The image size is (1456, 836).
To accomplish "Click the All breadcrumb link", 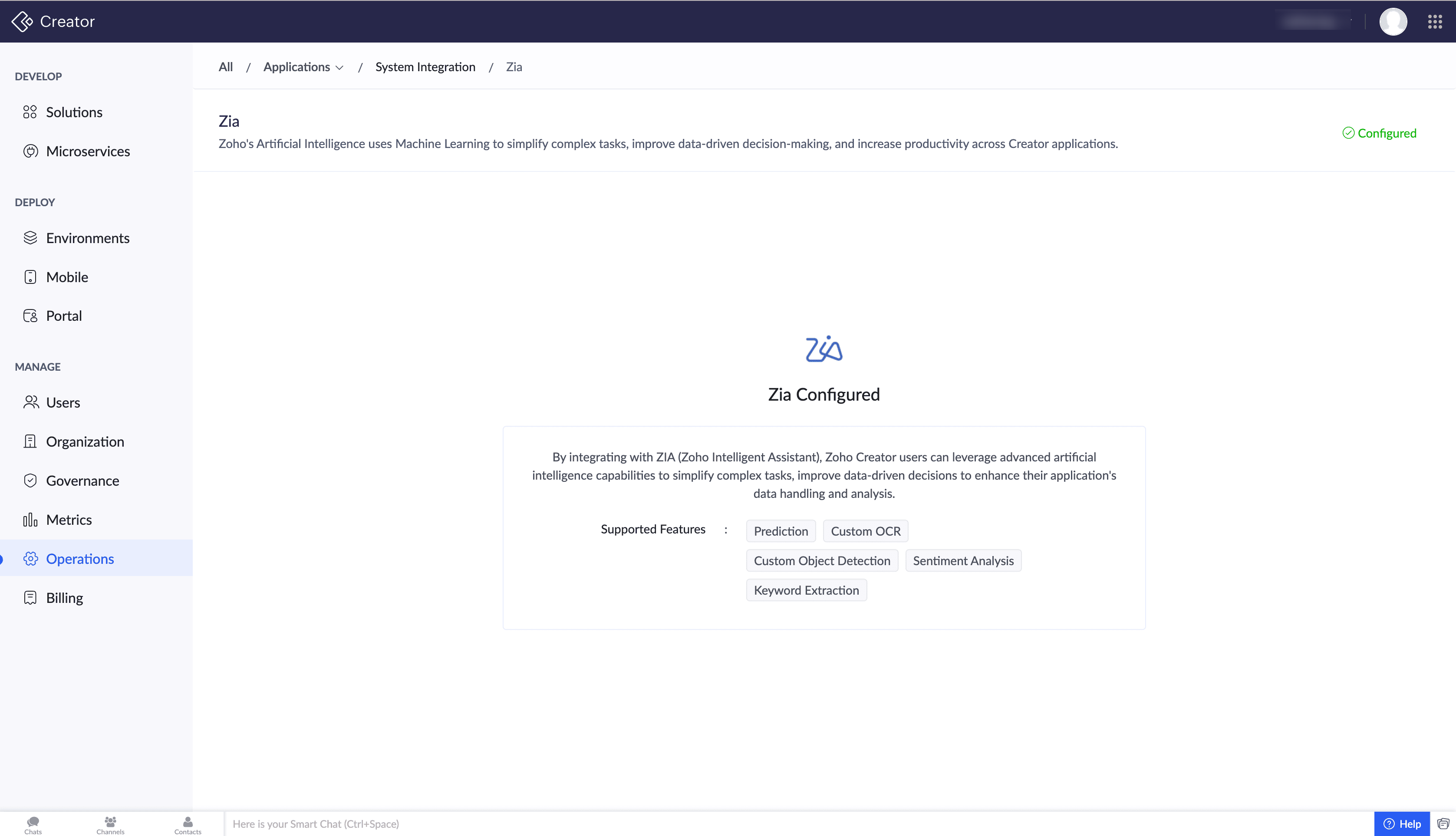I will click(x=226, y=67).
